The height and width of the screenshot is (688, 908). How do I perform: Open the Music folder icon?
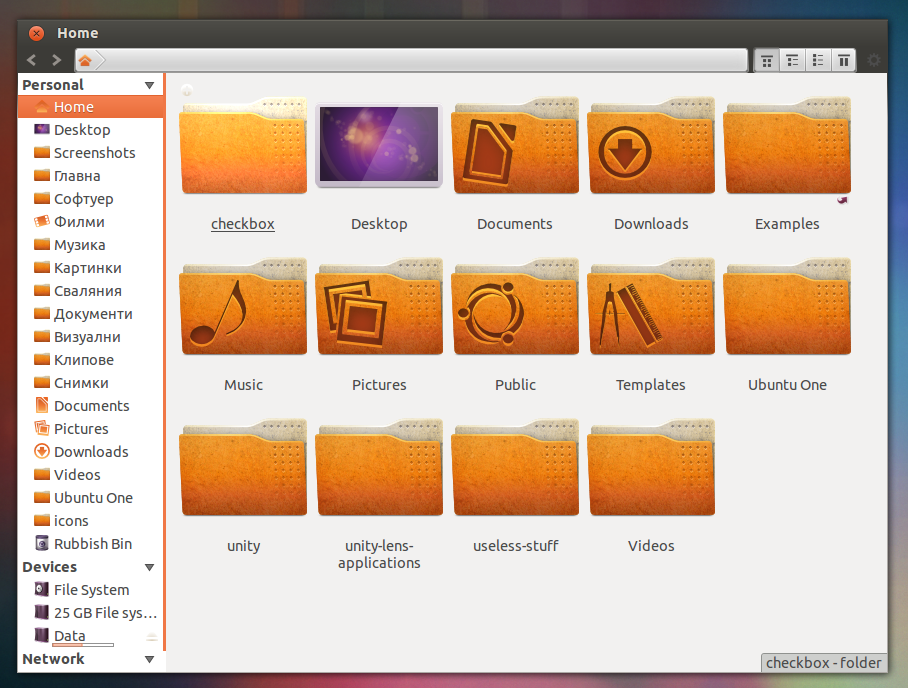click(x=243, y=311)
